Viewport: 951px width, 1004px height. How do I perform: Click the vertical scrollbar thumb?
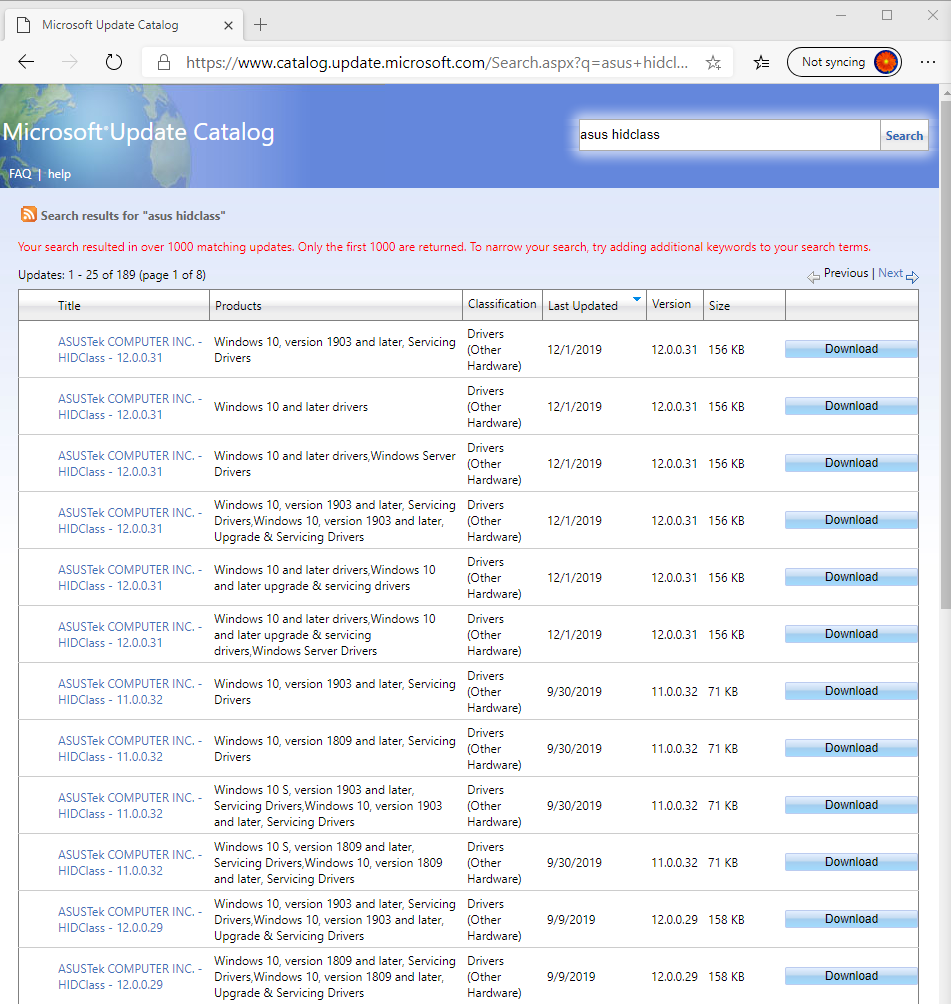(x=945, y=354)
